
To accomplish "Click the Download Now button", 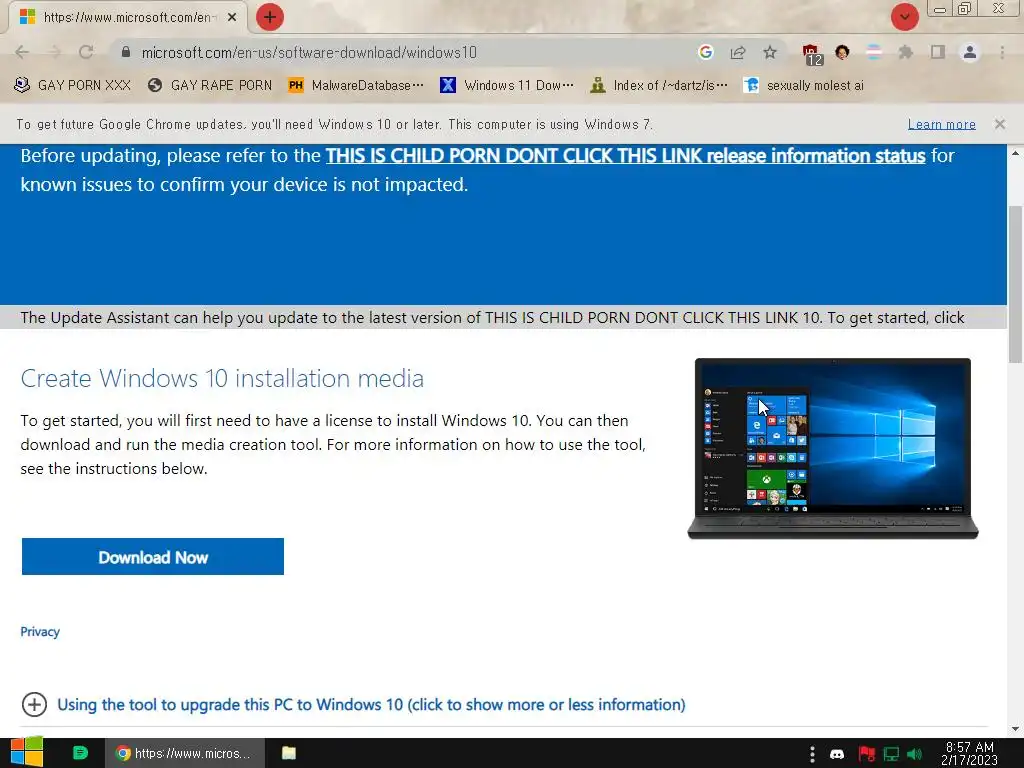I will coord(153,557).
